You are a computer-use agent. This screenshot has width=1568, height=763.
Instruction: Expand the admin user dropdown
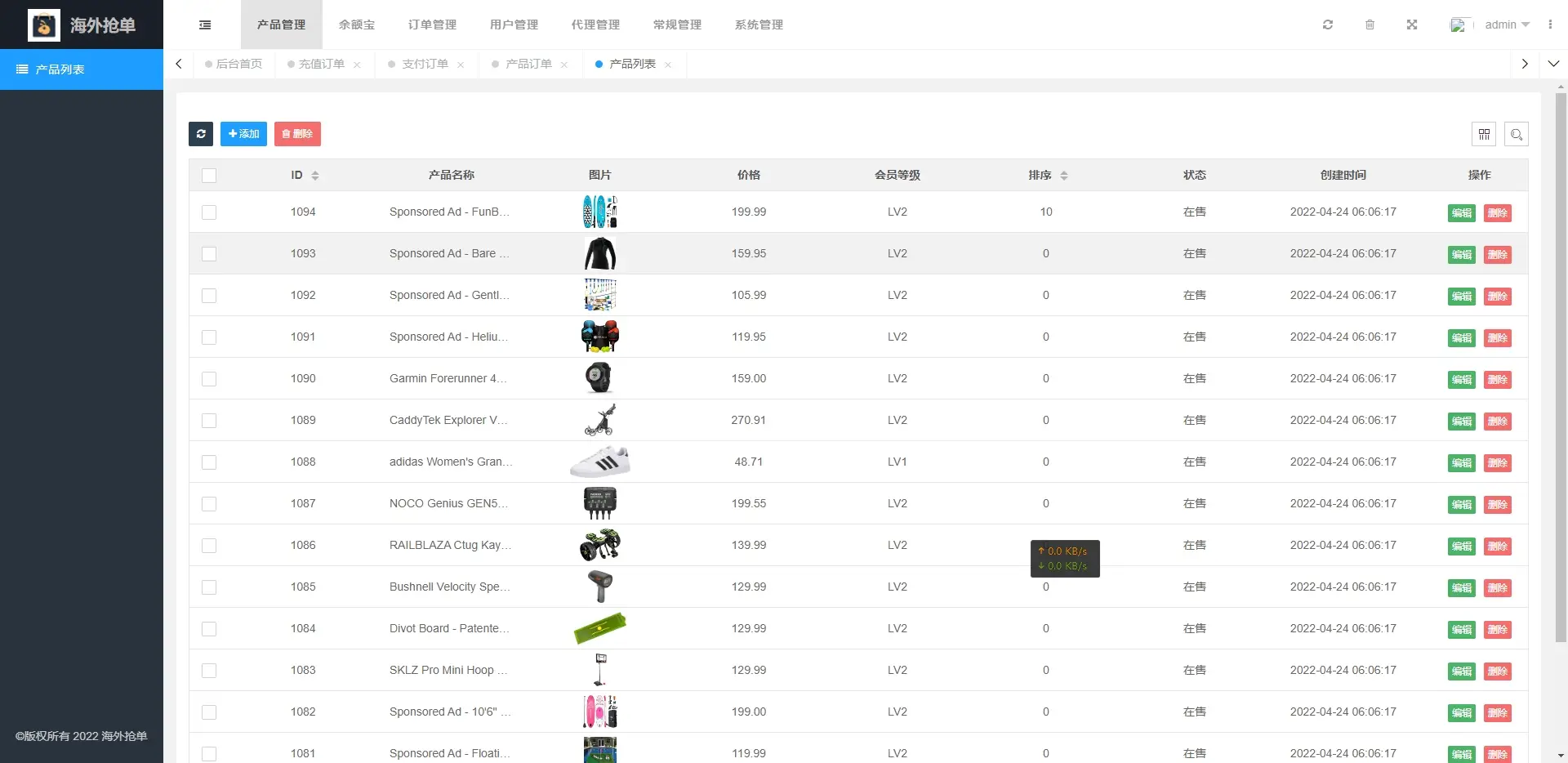click(1506, 25)
